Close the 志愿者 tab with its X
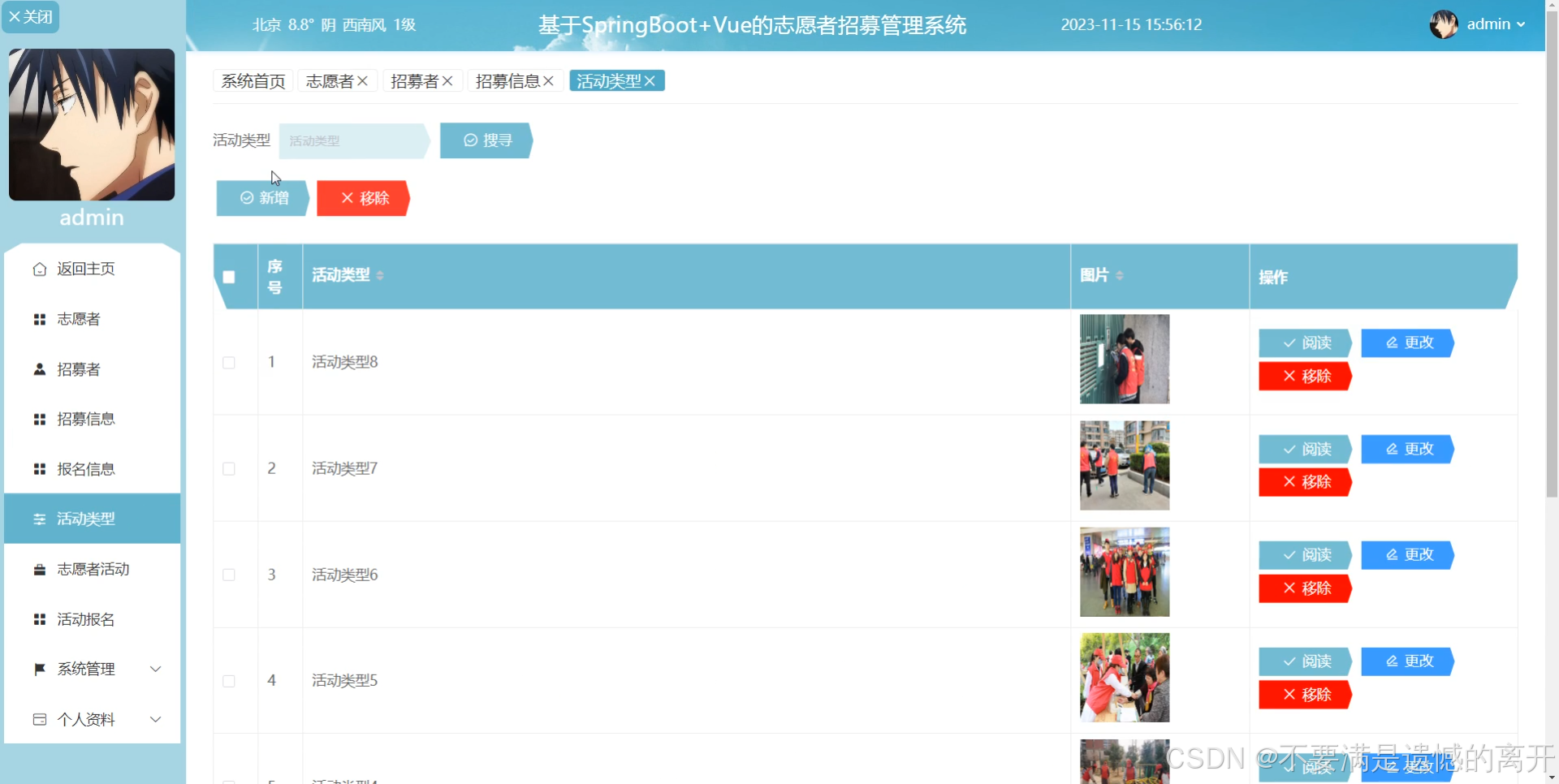1559x784 pixels. coord(363,81)
